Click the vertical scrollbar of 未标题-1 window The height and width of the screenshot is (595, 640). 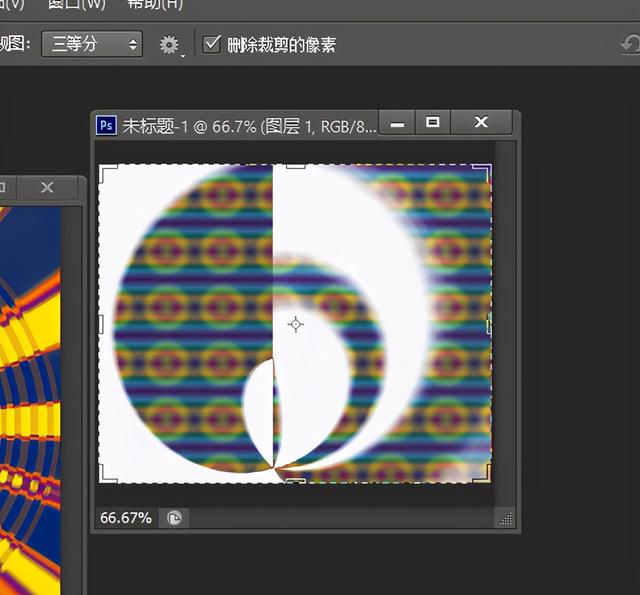[505, 324]
